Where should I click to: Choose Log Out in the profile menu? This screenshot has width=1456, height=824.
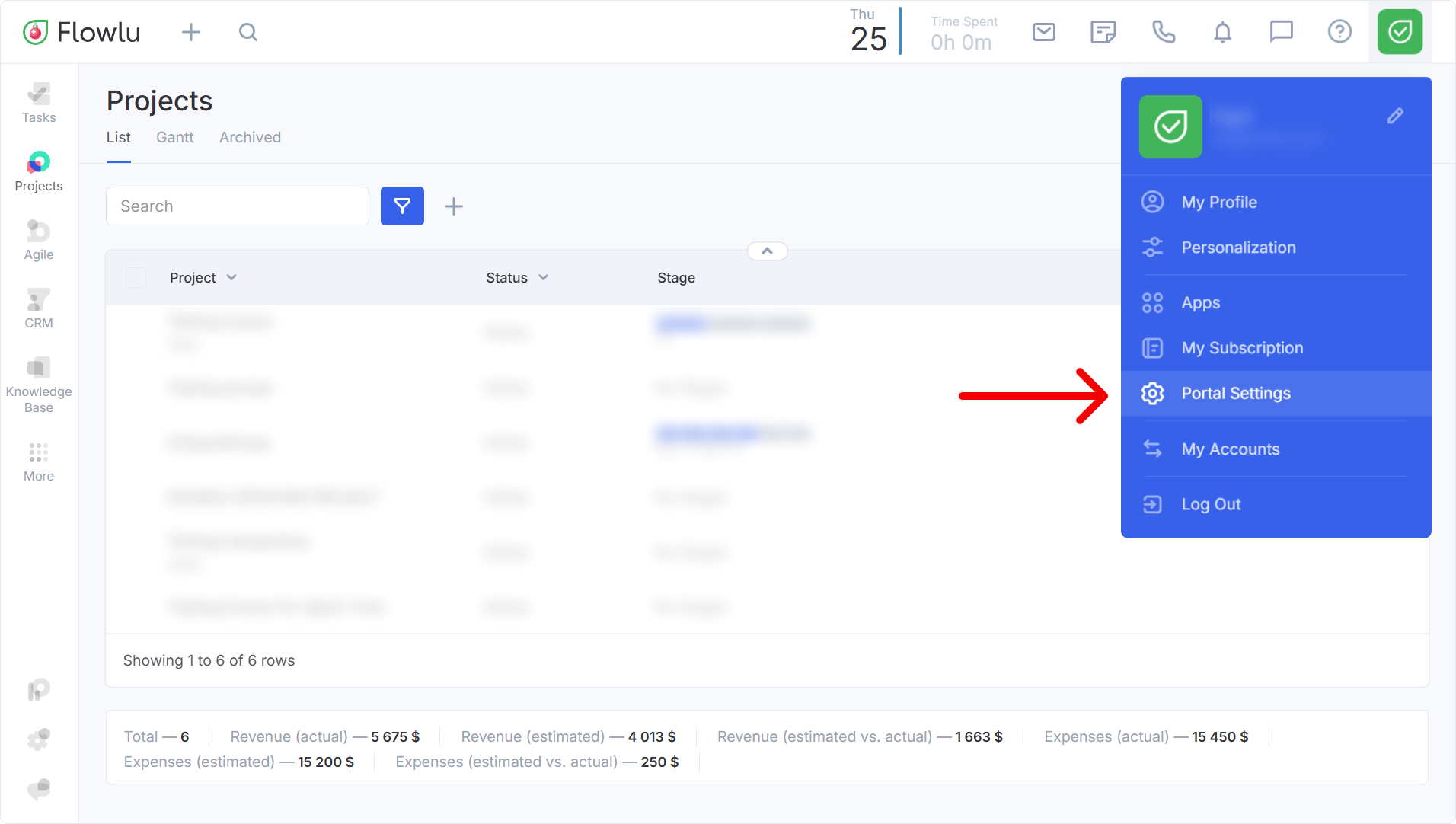(1211, 504)
